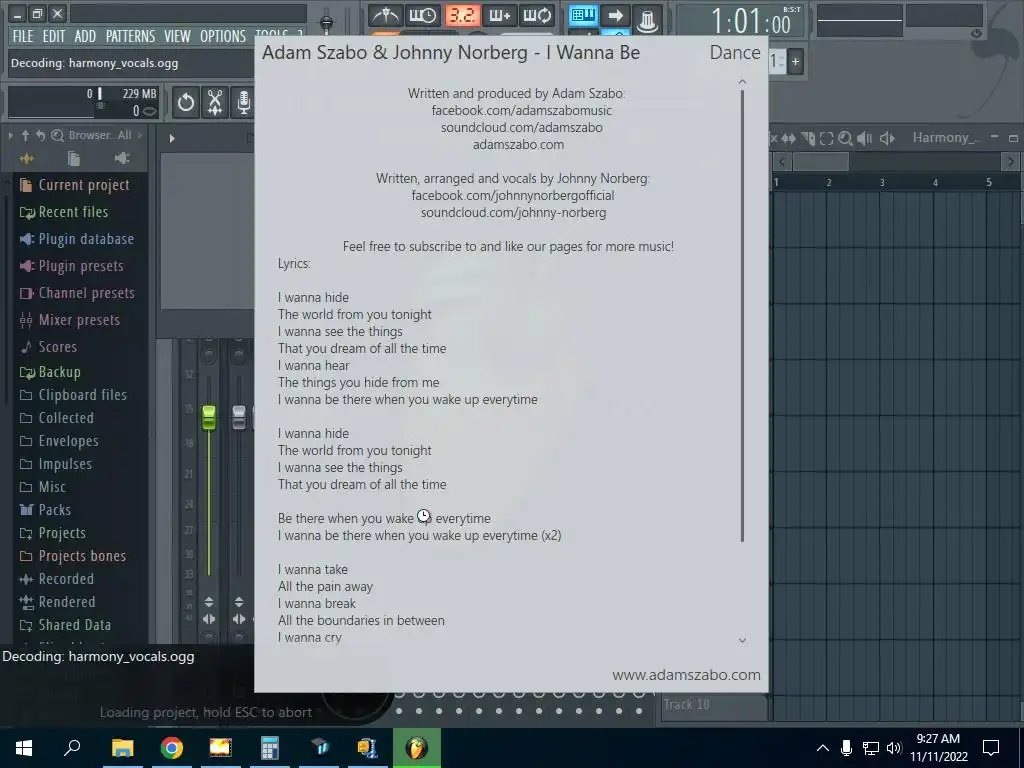Open undo history circular arrow icon
The image size is (1024, 768).
[185, 103]
